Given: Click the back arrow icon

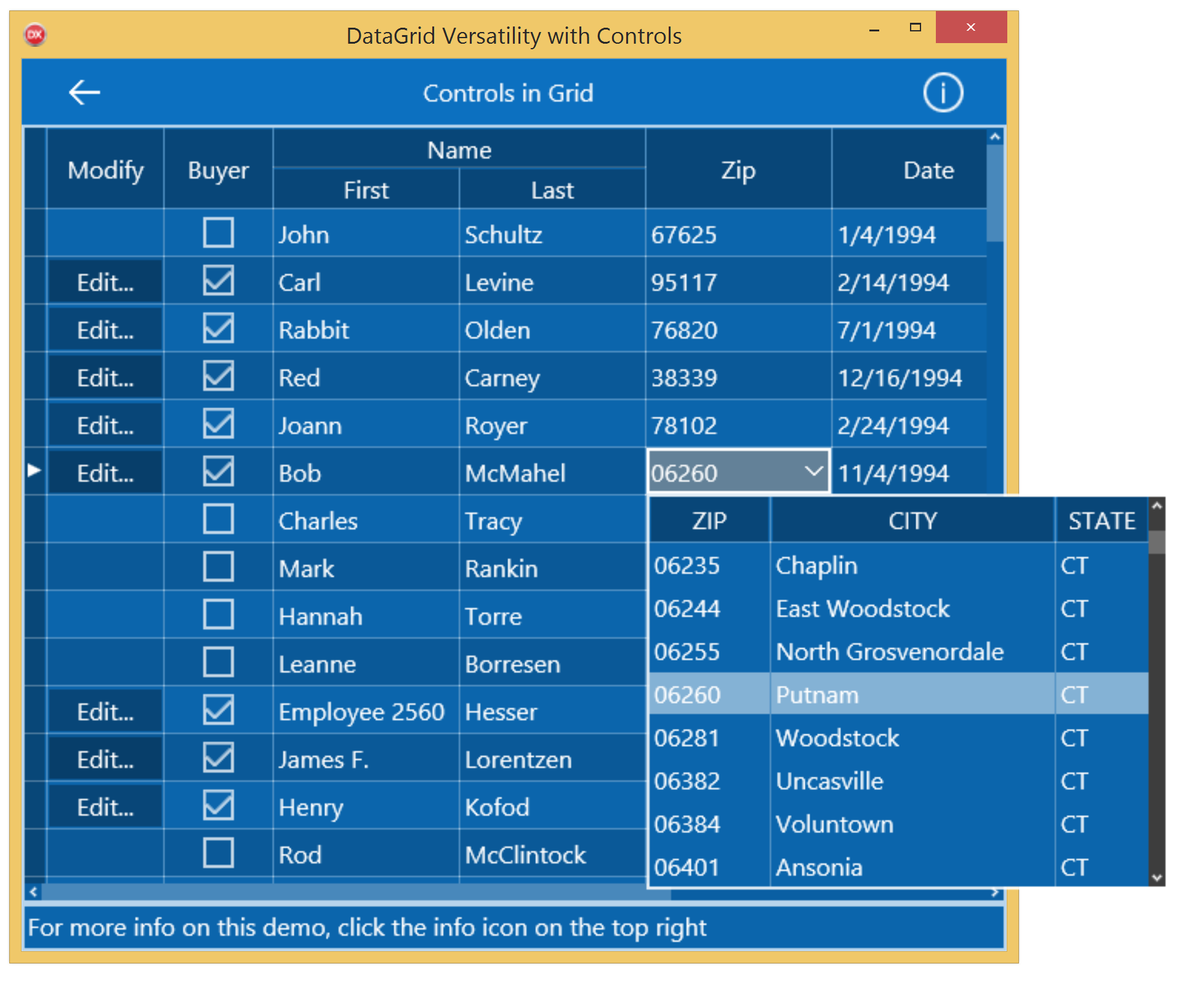Looking at the screenshot, I should pos(85,93).
